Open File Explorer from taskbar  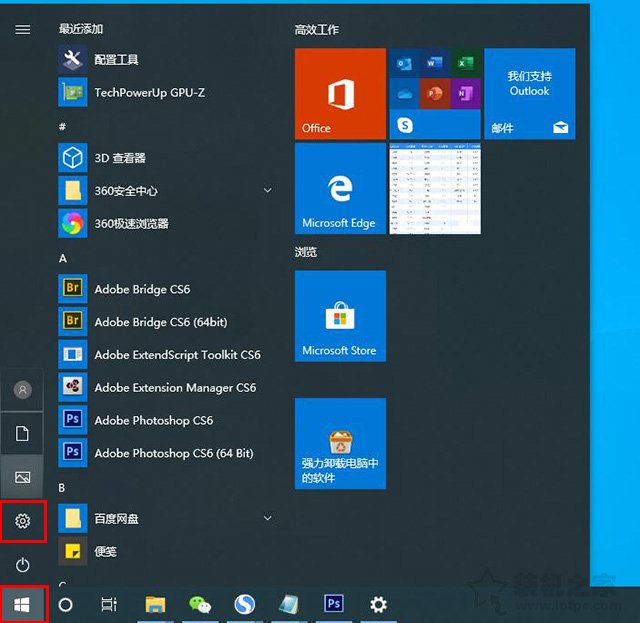(x=155, y=605)
